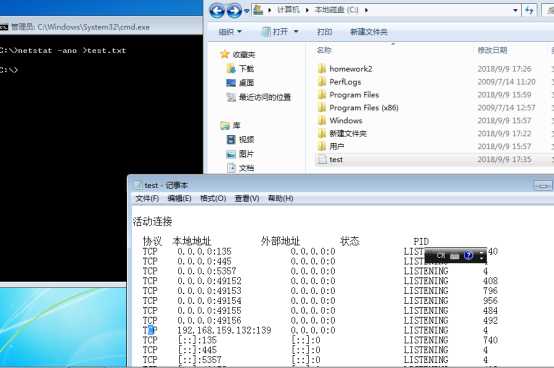Click the PerfLogs date 2009/7/14 11:20

(506, 82)
